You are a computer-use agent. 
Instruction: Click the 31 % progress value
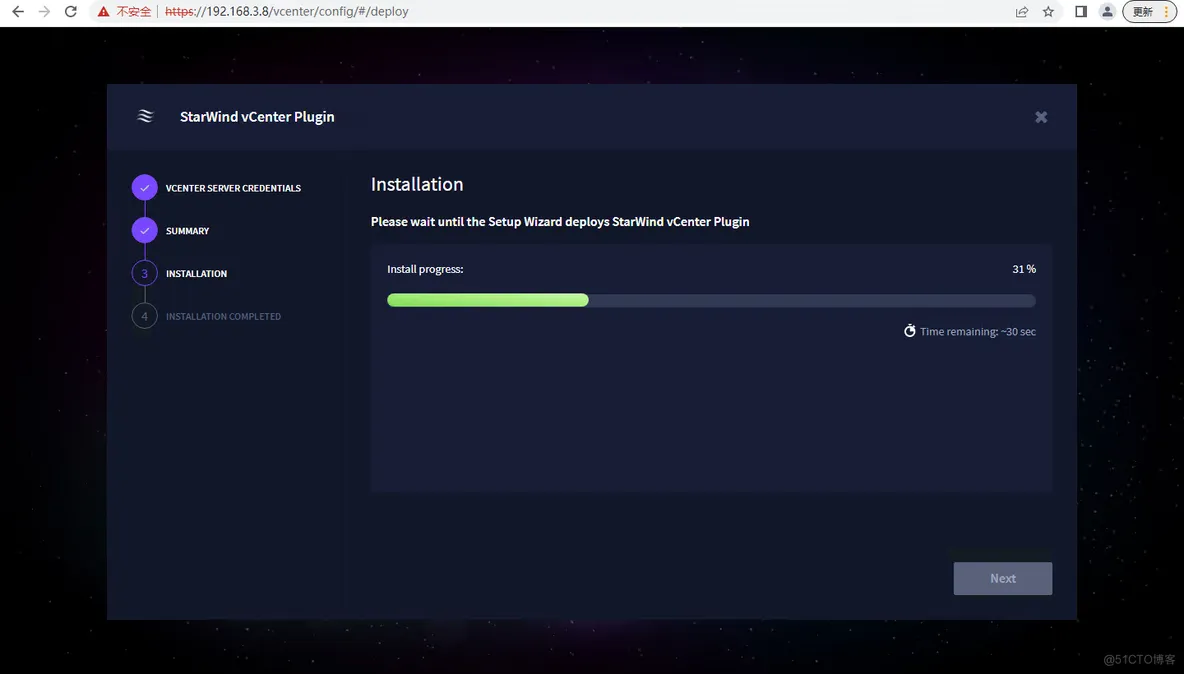coord(1024,269)
